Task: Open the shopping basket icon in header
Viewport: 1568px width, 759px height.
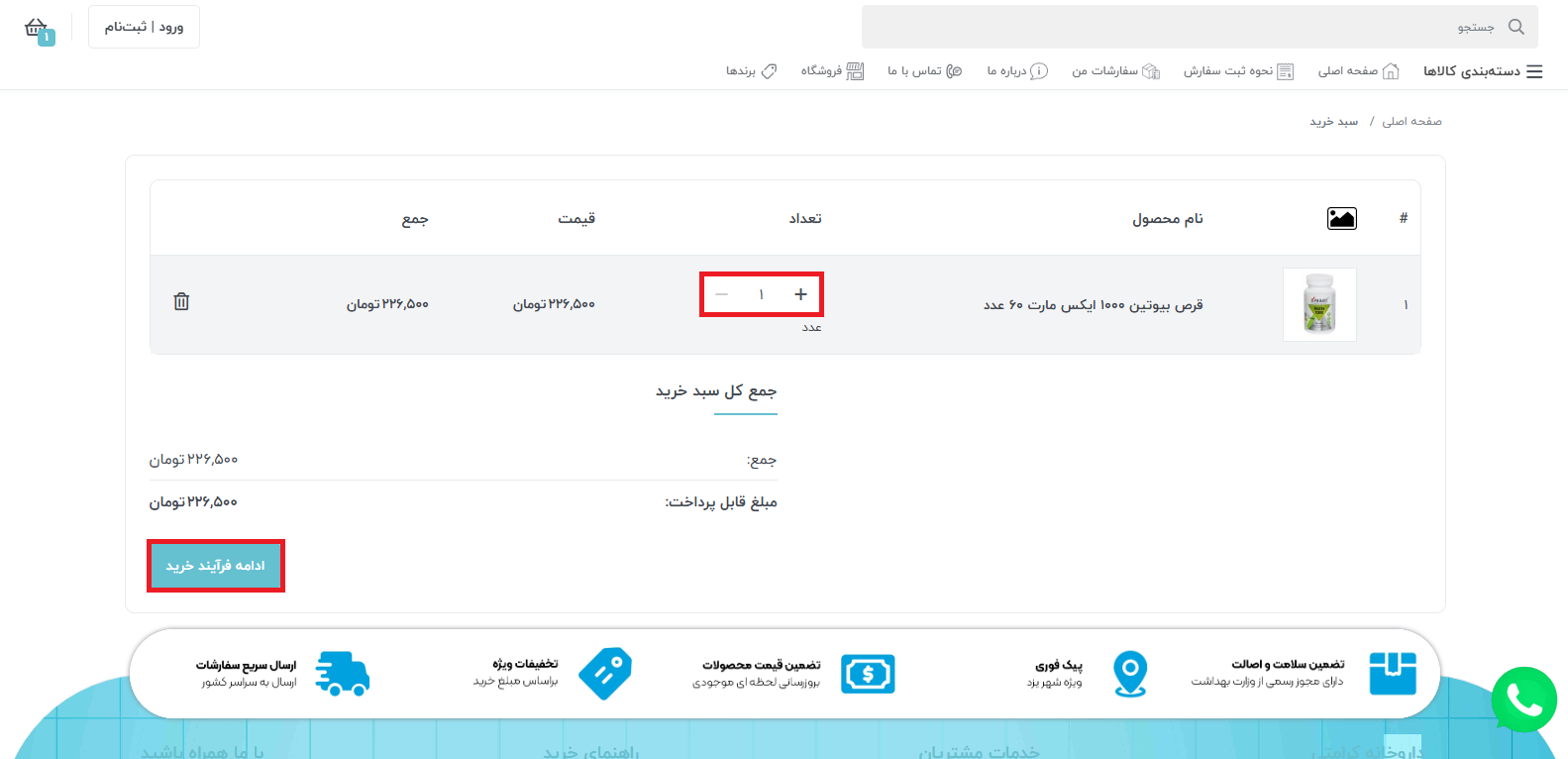Action: tap(38, 29)
